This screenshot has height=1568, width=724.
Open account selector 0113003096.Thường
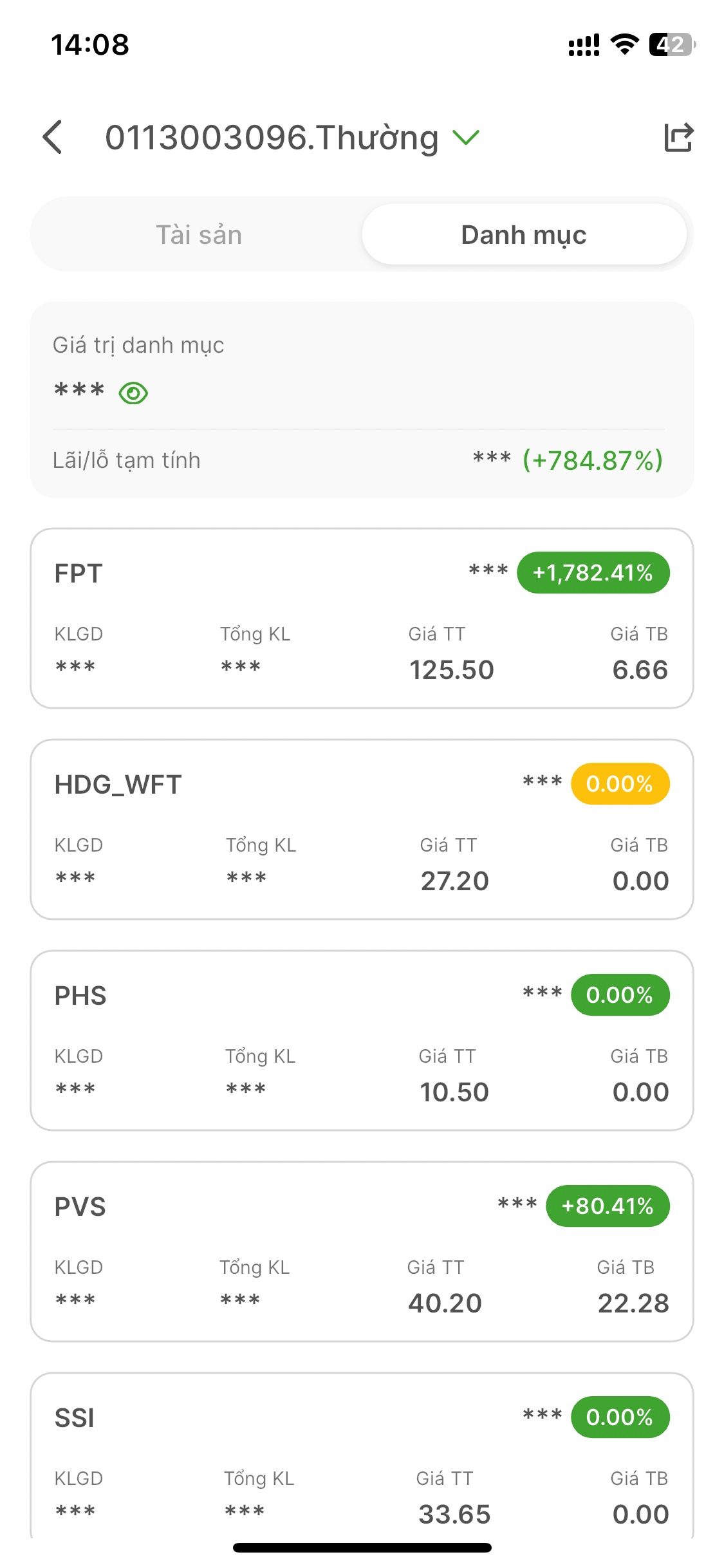(x=272, y=138)
